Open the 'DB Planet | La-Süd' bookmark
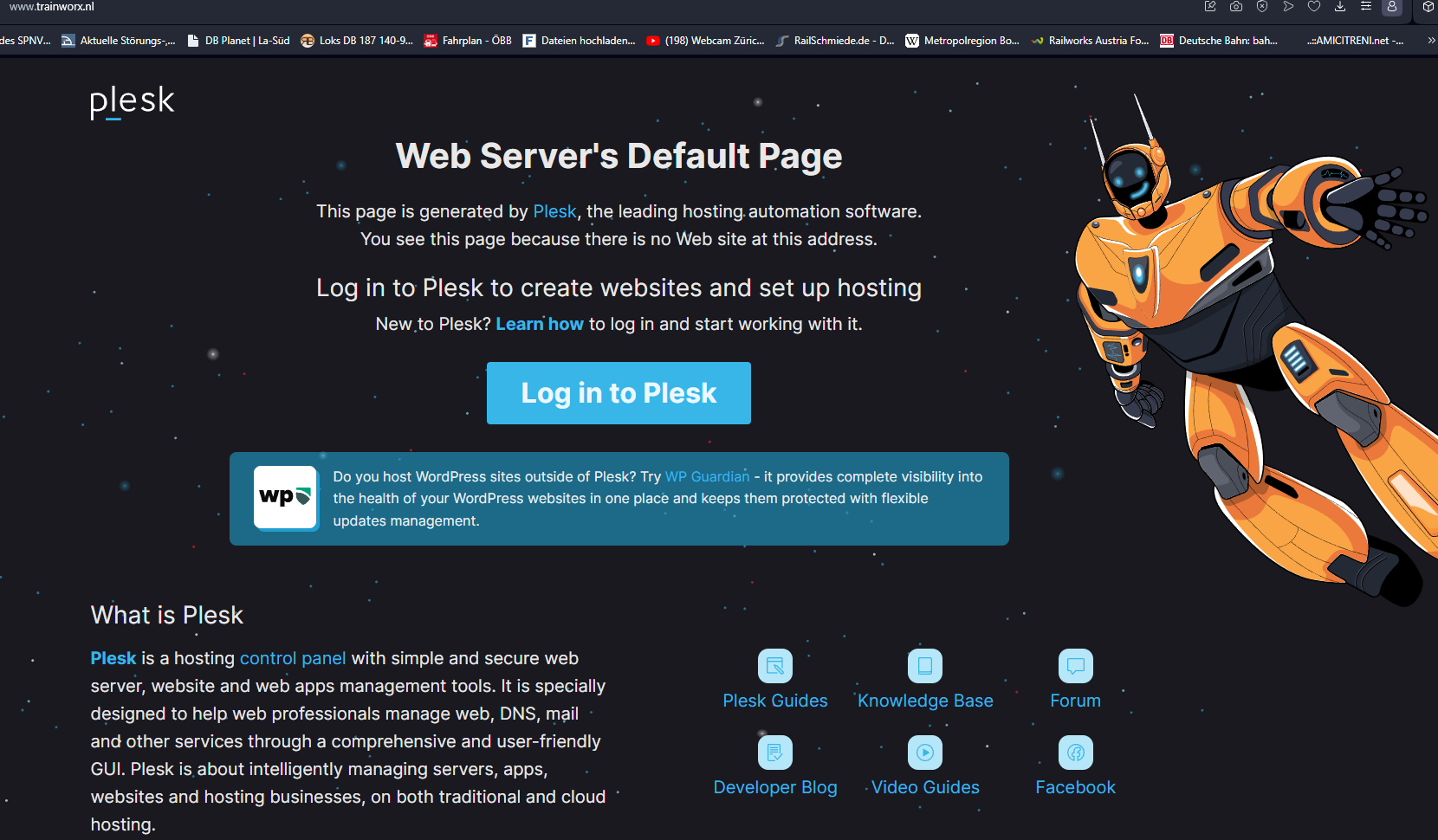 [238, 41]
